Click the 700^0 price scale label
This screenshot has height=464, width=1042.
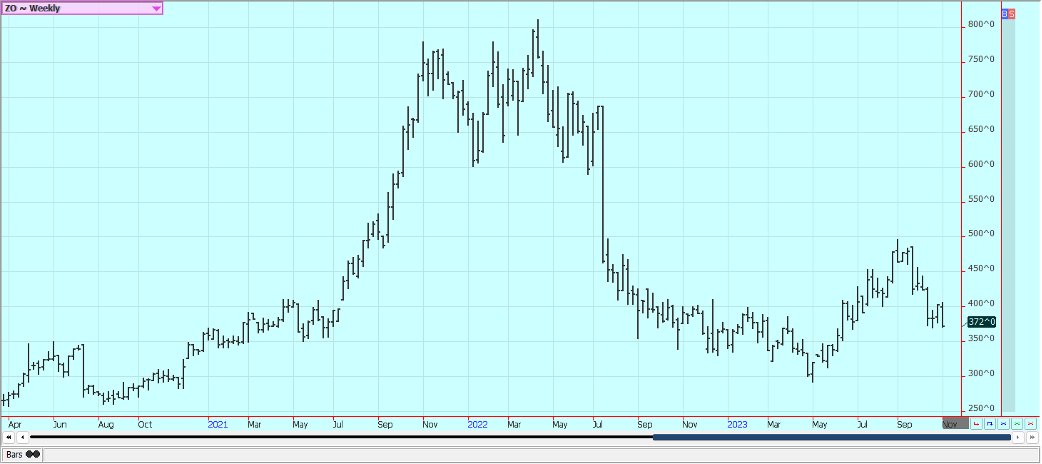pyautogui.click(x=982, y=94)
